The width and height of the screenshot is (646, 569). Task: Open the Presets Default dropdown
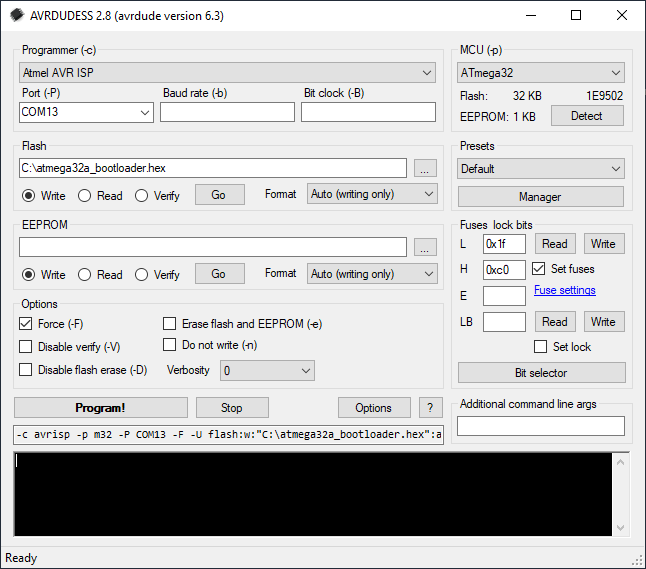click(541, 169)
